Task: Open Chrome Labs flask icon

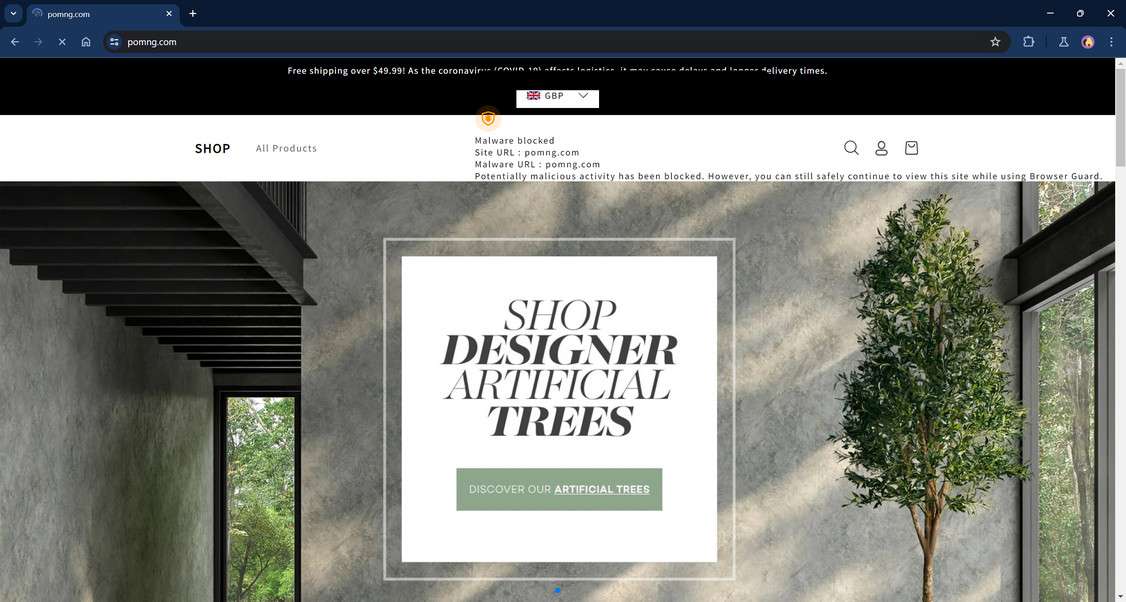Action: 1064,42
